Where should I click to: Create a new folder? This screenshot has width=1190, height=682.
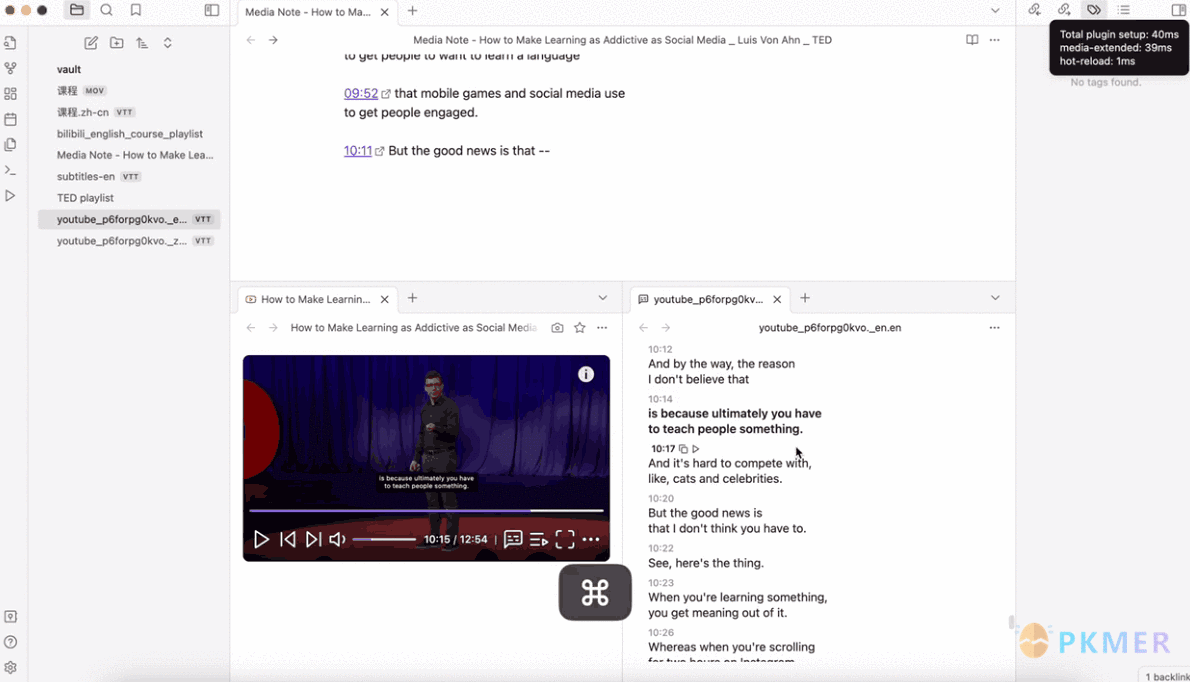click(x=117, y=42)
